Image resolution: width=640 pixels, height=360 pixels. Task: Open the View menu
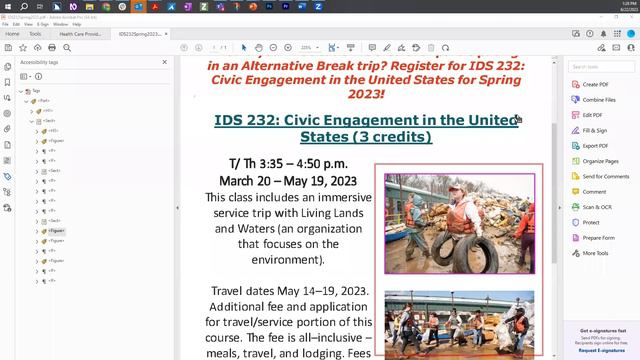click(28, 24)
